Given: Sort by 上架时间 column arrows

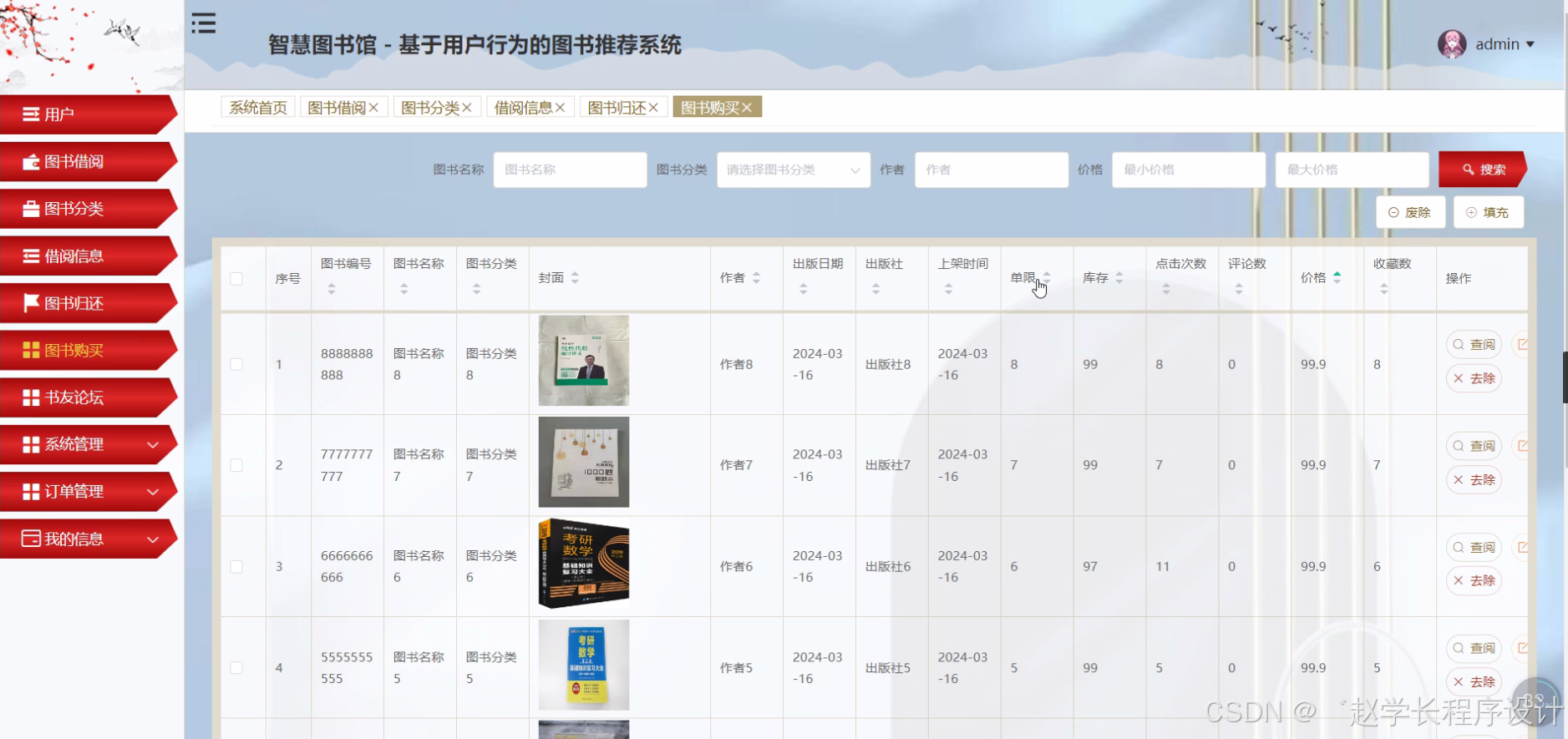Looking at the screenshot, I should click(948, 289).
